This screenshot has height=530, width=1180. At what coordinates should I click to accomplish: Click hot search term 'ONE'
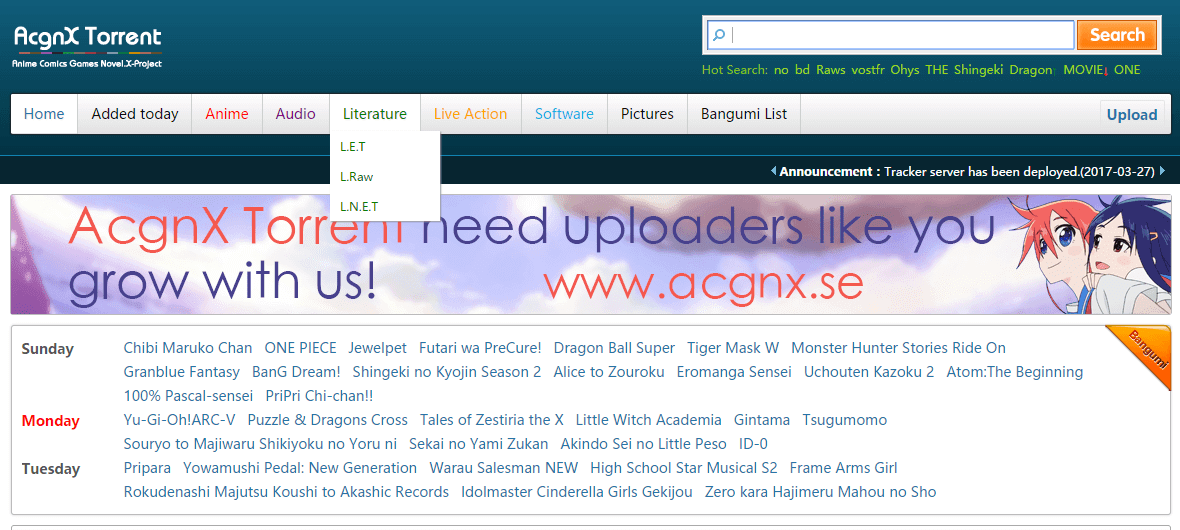pyautogui.click(x=1127, y=70)
